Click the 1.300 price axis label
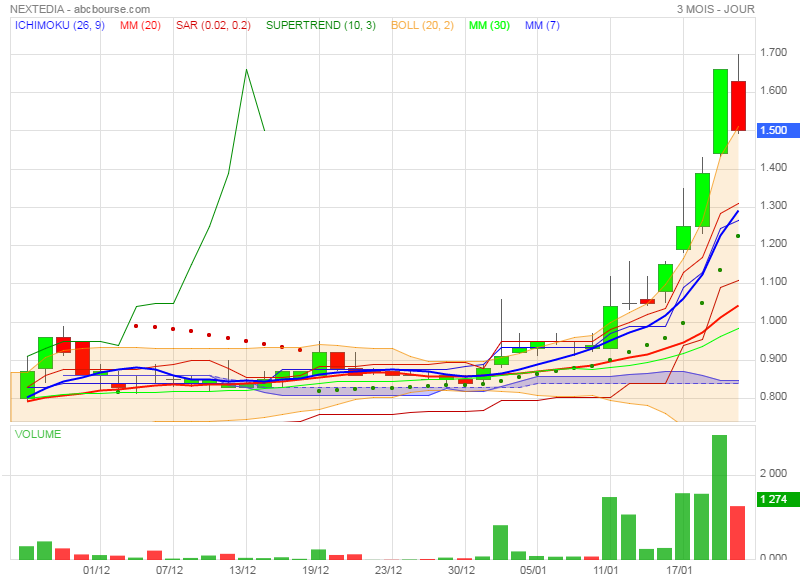The image size is (800, 580). click(x=773, y=206)
